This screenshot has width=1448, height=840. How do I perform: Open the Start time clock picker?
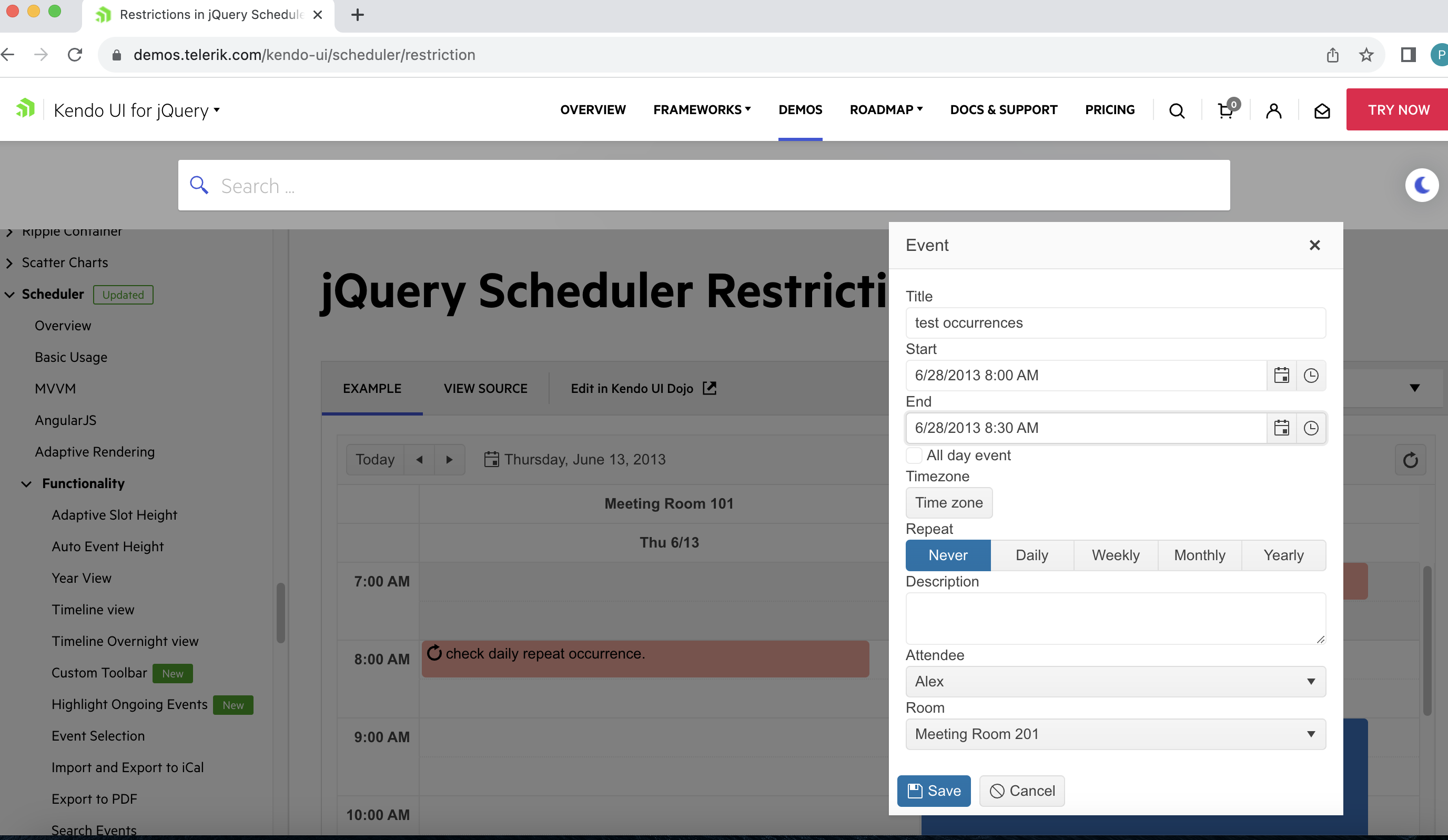1311,375
